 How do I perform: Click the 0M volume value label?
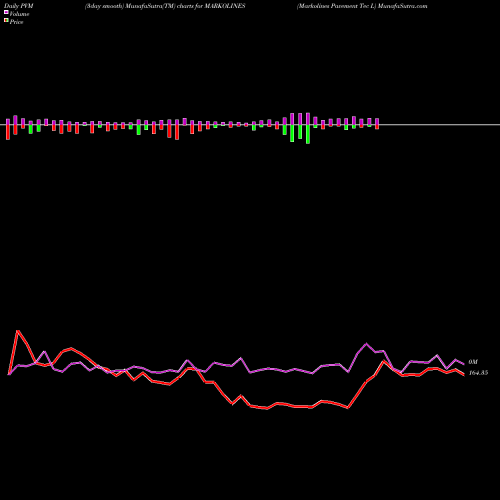pos(473,362)
